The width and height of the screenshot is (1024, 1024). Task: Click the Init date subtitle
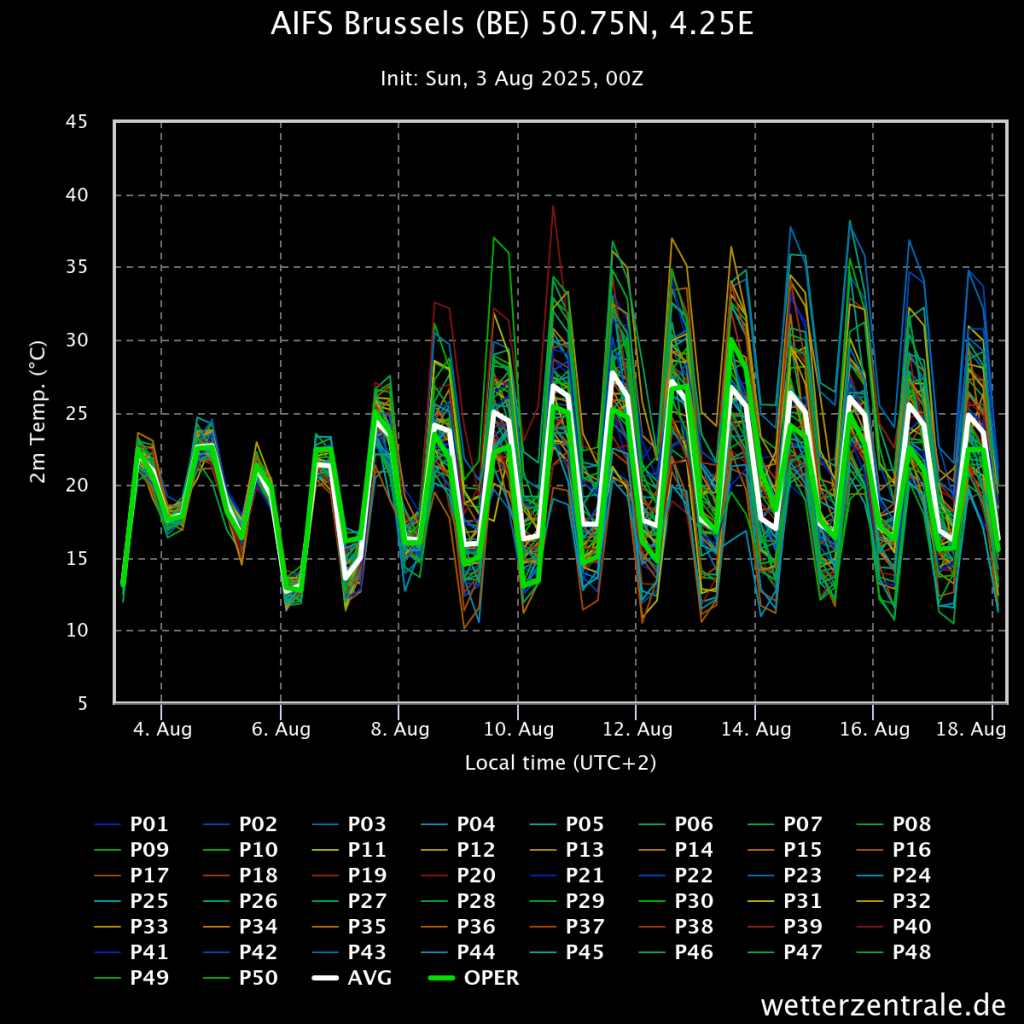click(512, 79)
